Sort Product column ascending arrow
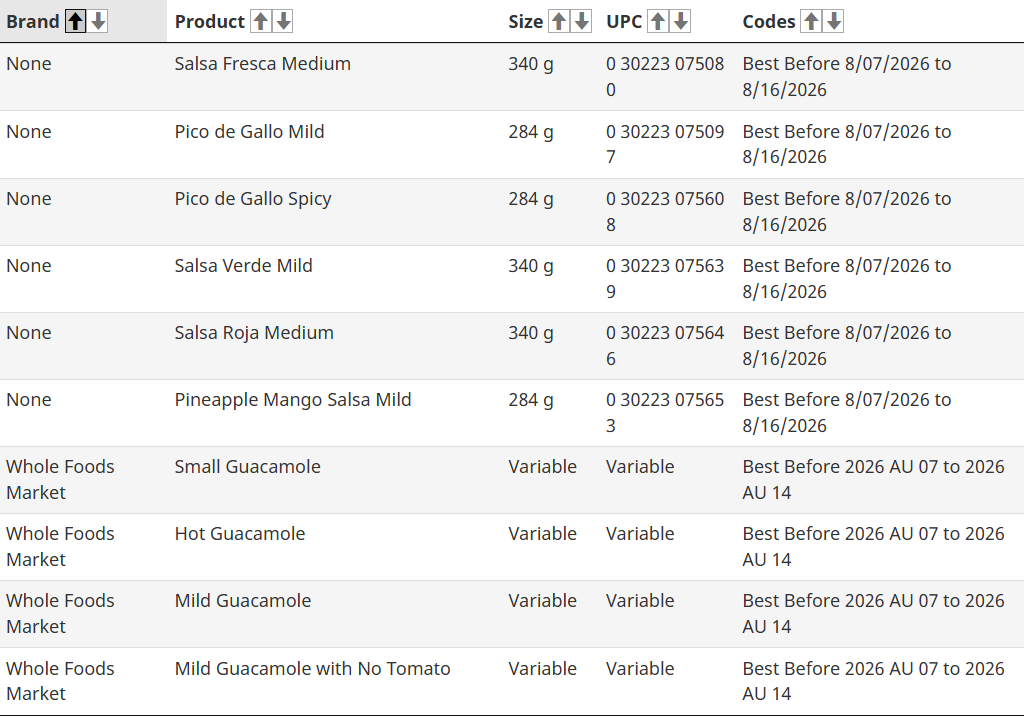1024x725 pixels. (x=261, y=22)
